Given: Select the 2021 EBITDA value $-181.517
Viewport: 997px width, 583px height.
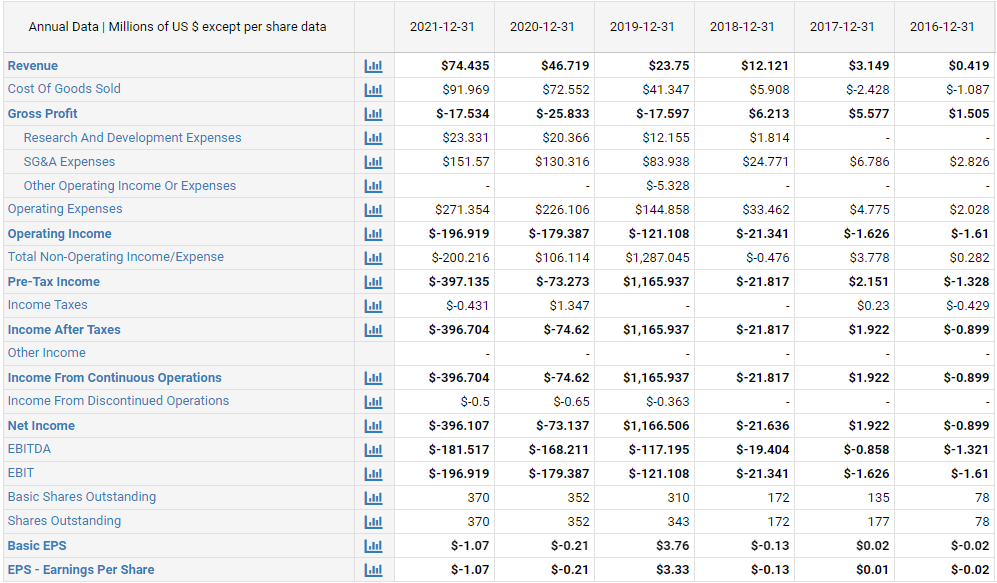Looking at the screenshot, I should click(459, 449).
